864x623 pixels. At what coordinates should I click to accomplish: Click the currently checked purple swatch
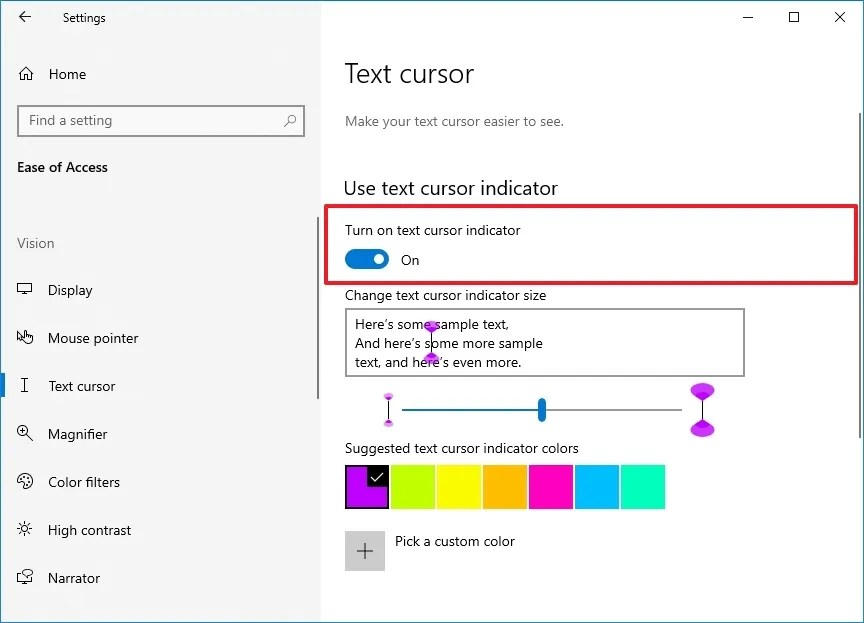(366, 487)
